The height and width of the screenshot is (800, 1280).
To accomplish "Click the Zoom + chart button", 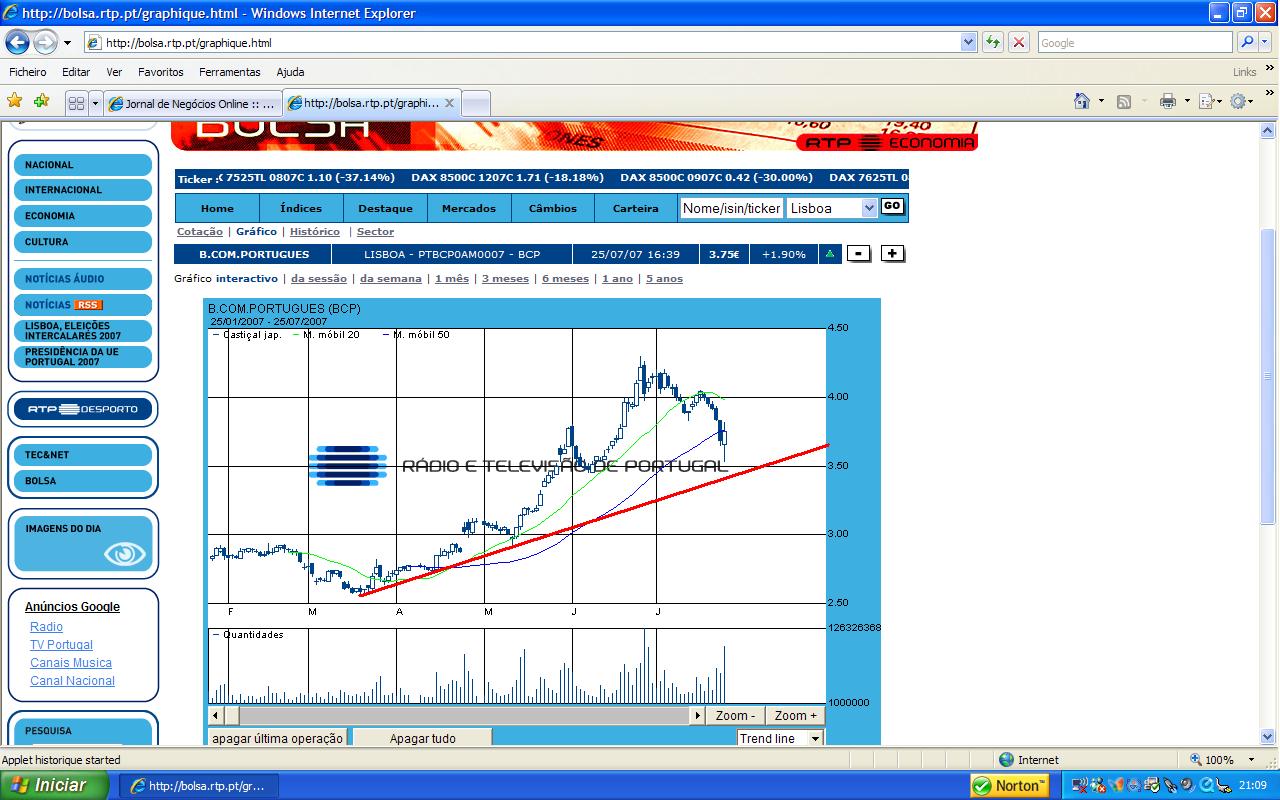I will tap(796, 716).
